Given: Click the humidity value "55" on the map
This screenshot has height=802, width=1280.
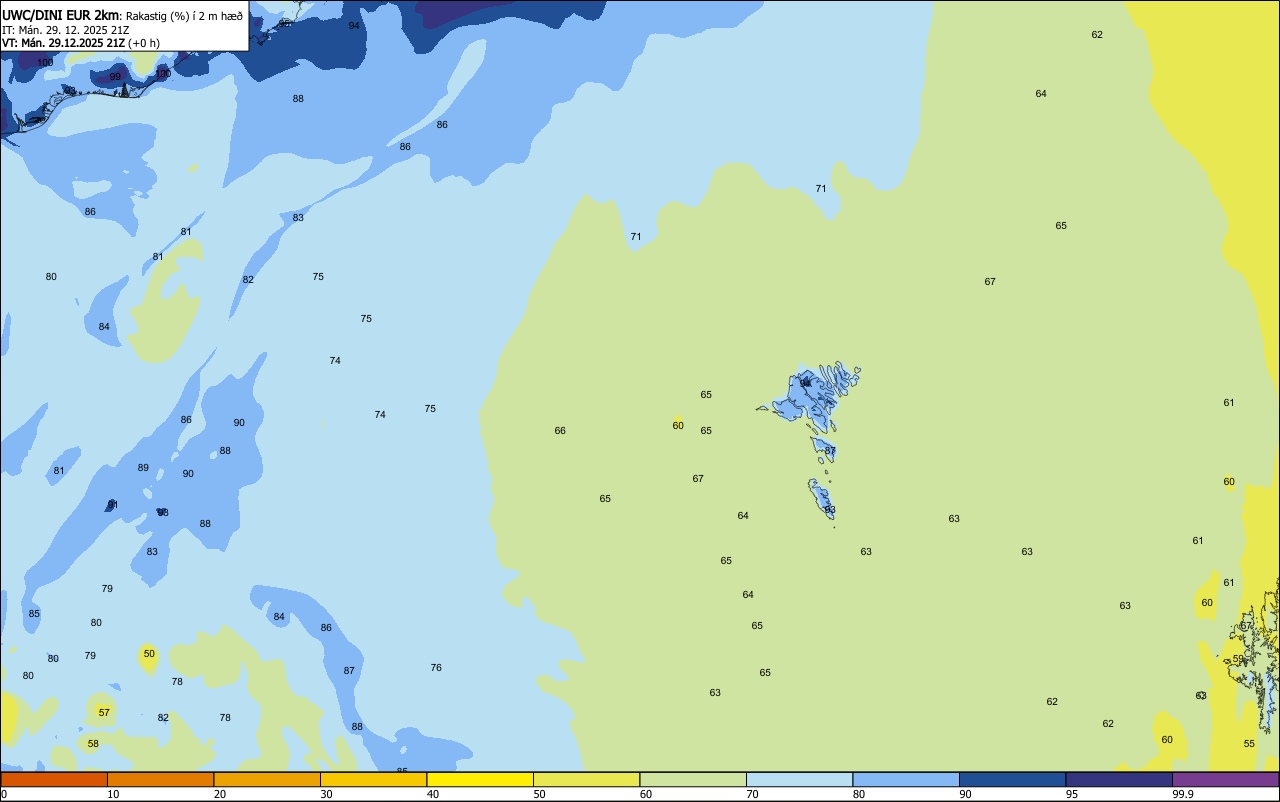Looking at the screenshot, I should tap(1249, 744).
